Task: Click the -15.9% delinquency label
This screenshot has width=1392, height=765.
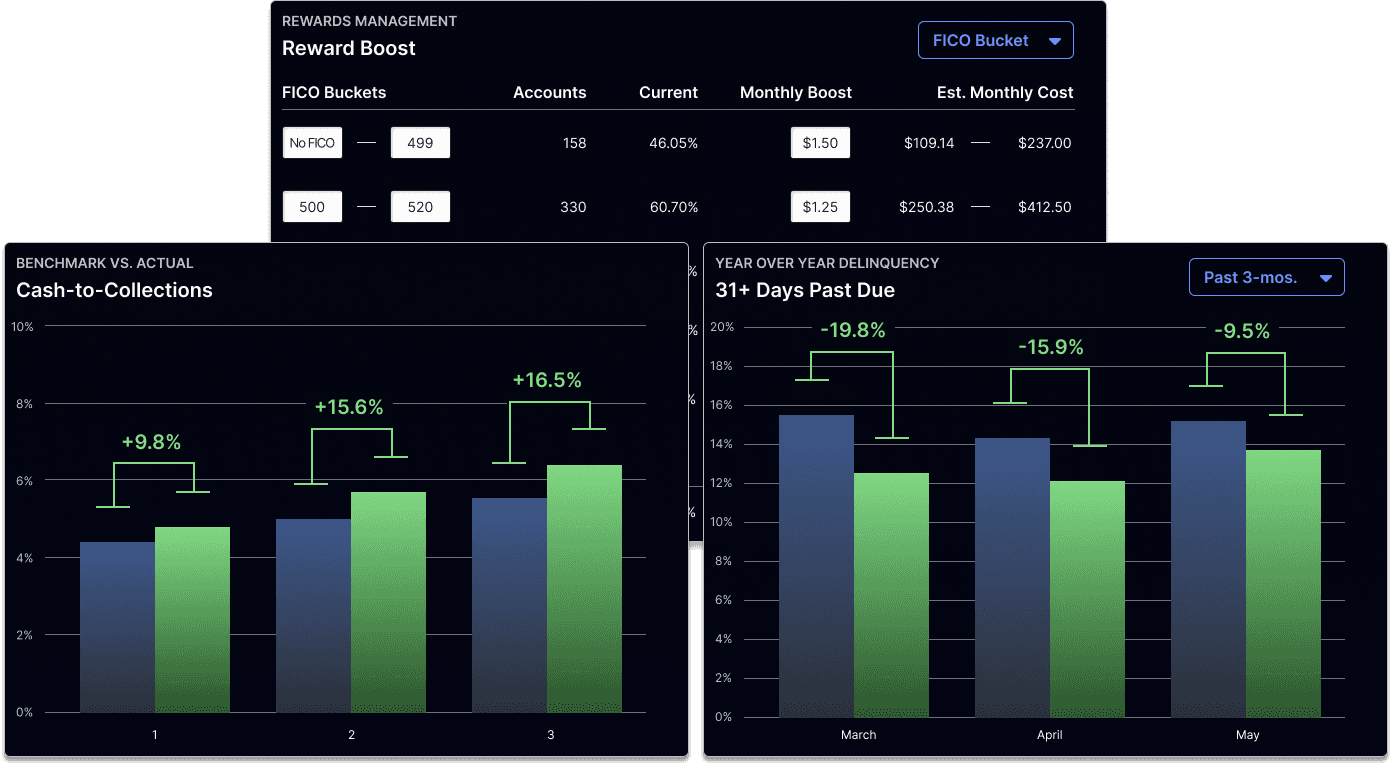Action: pos(1051,347)
